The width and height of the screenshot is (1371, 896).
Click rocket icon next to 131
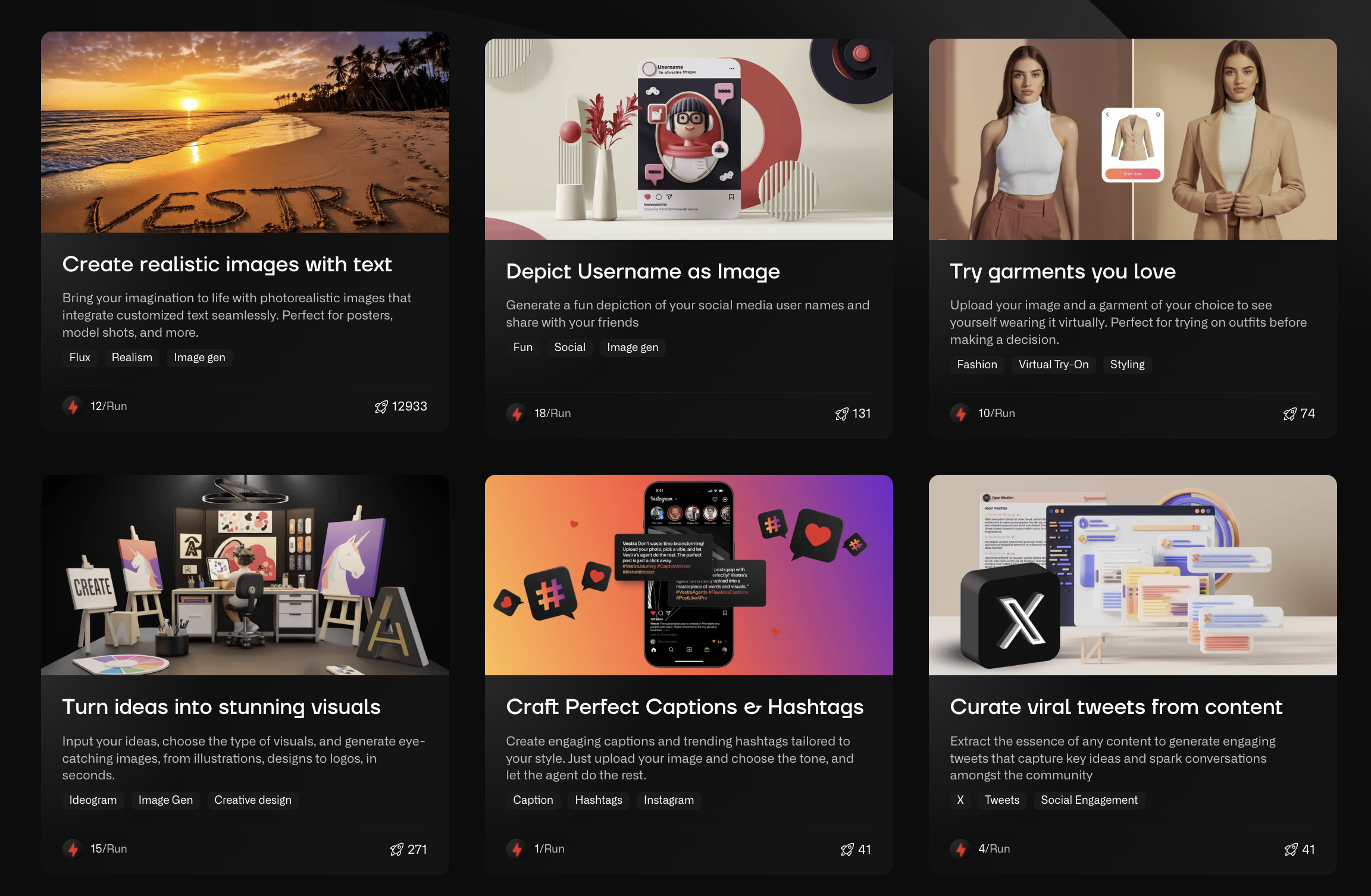(x=841, y=414)
